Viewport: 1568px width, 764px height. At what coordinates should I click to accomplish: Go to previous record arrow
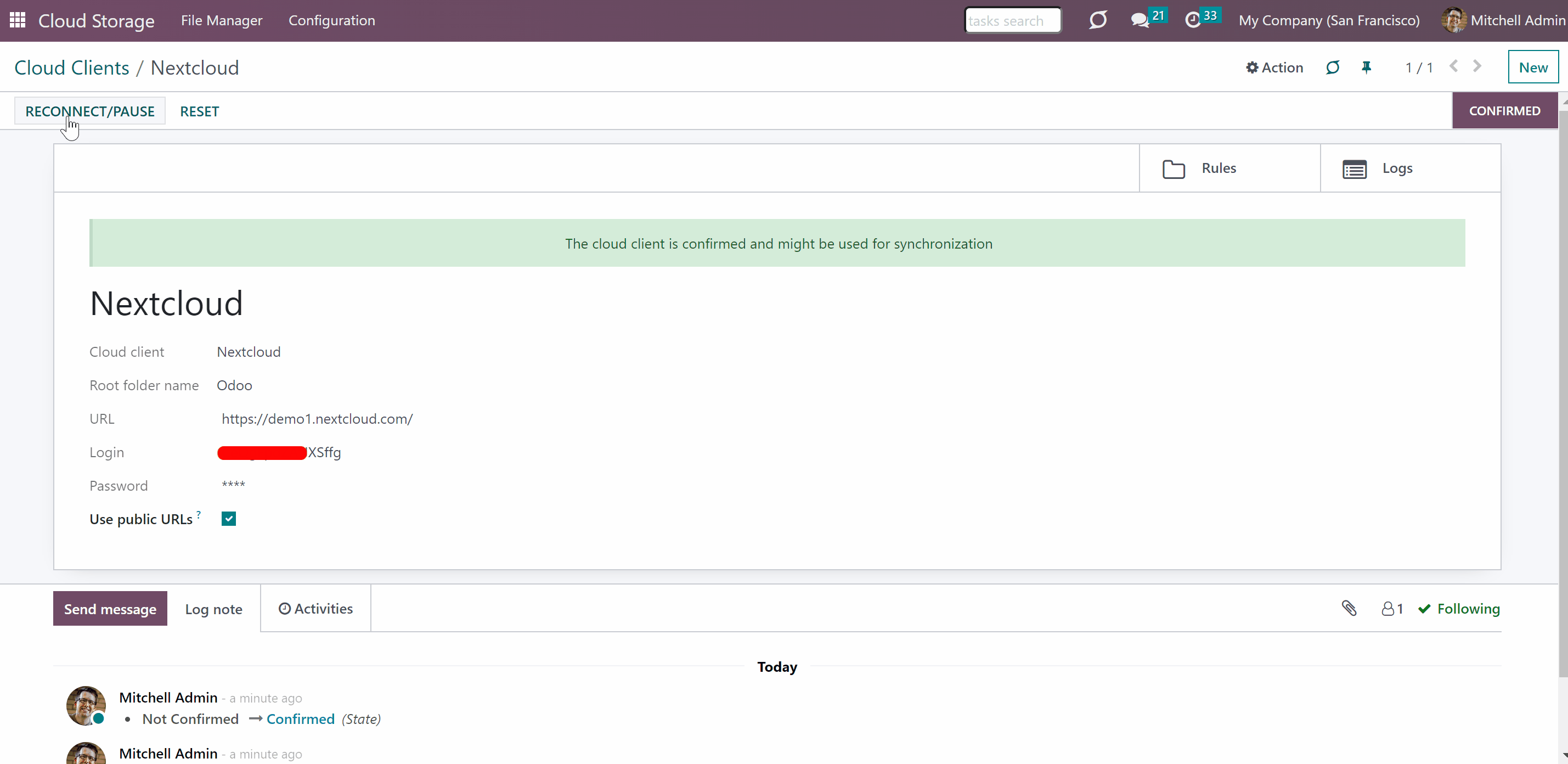1453,66
